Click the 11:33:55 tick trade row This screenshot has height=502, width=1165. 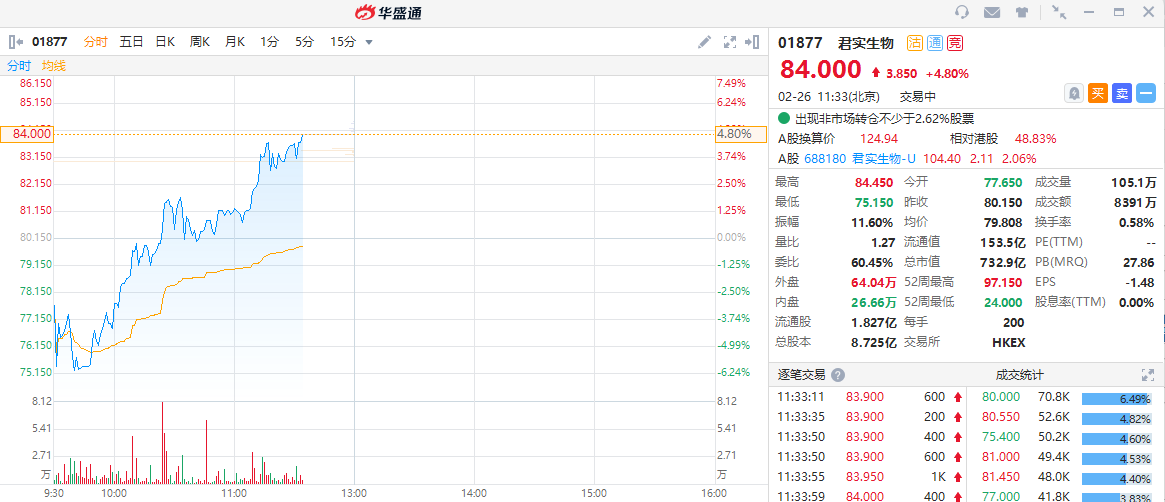tap(869, 477)
